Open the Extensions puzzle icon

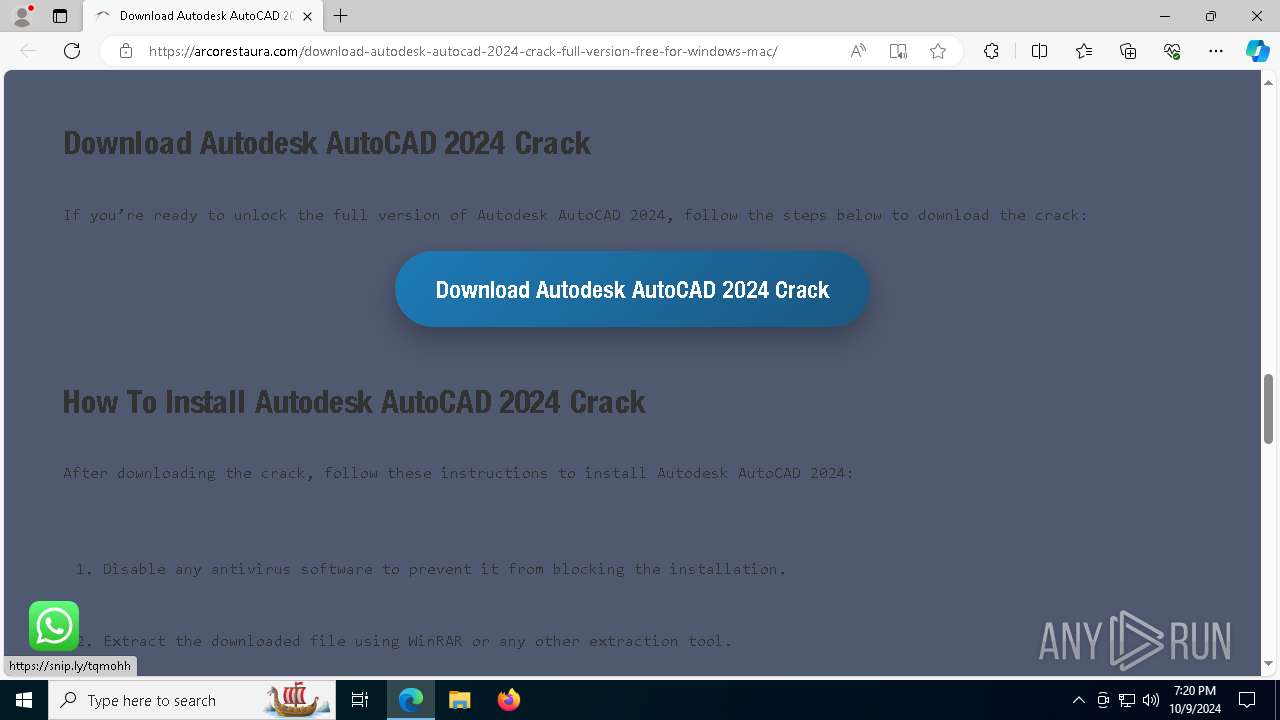991,51
